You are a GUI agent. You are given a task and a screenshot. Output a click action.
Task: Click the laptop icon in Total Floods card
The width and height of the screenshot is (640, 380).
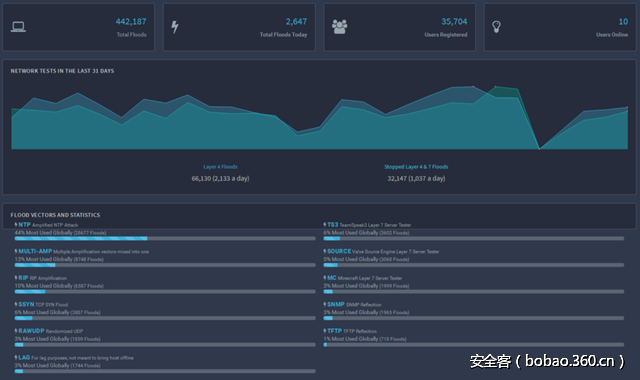point(18,27)
